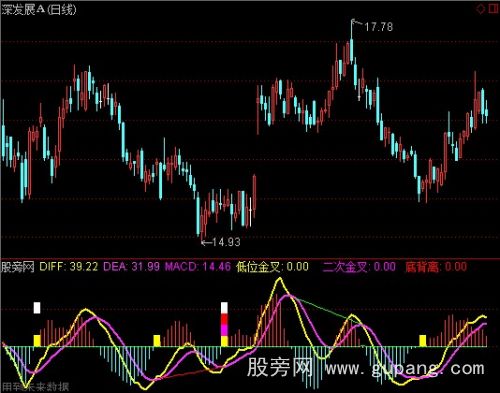Select the DEA: 31.99 value

(x=131, y=267)
